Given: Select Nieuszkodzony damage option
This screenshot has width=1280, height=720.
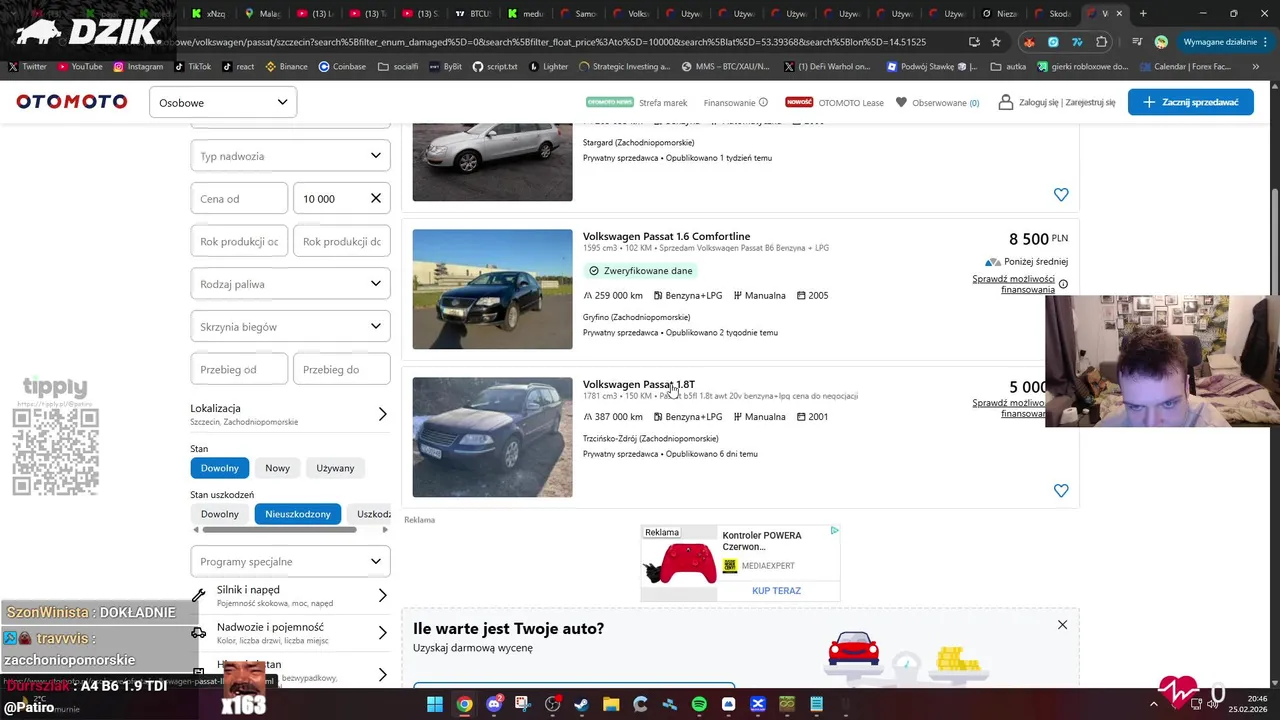Looking at the screenshot, I should pyautogui.click(x=298, y=514).
